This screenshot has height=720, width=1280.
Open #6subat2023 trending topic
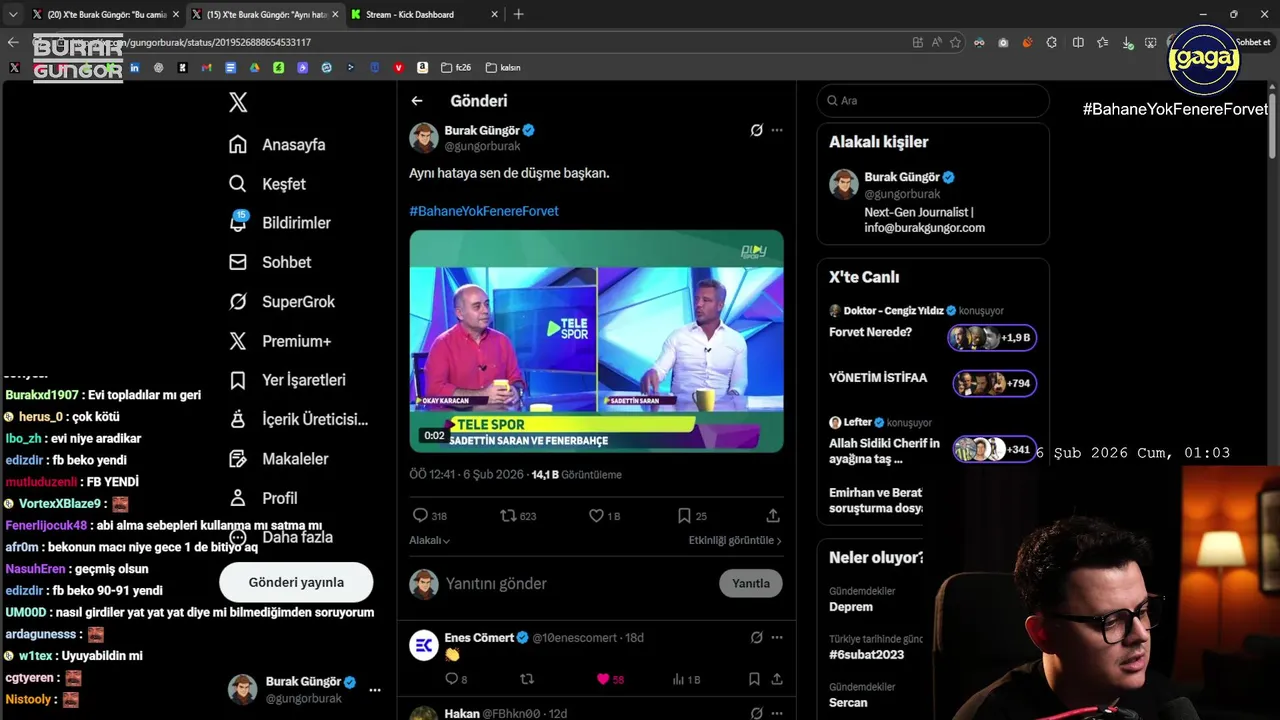(x=866, y=654)
